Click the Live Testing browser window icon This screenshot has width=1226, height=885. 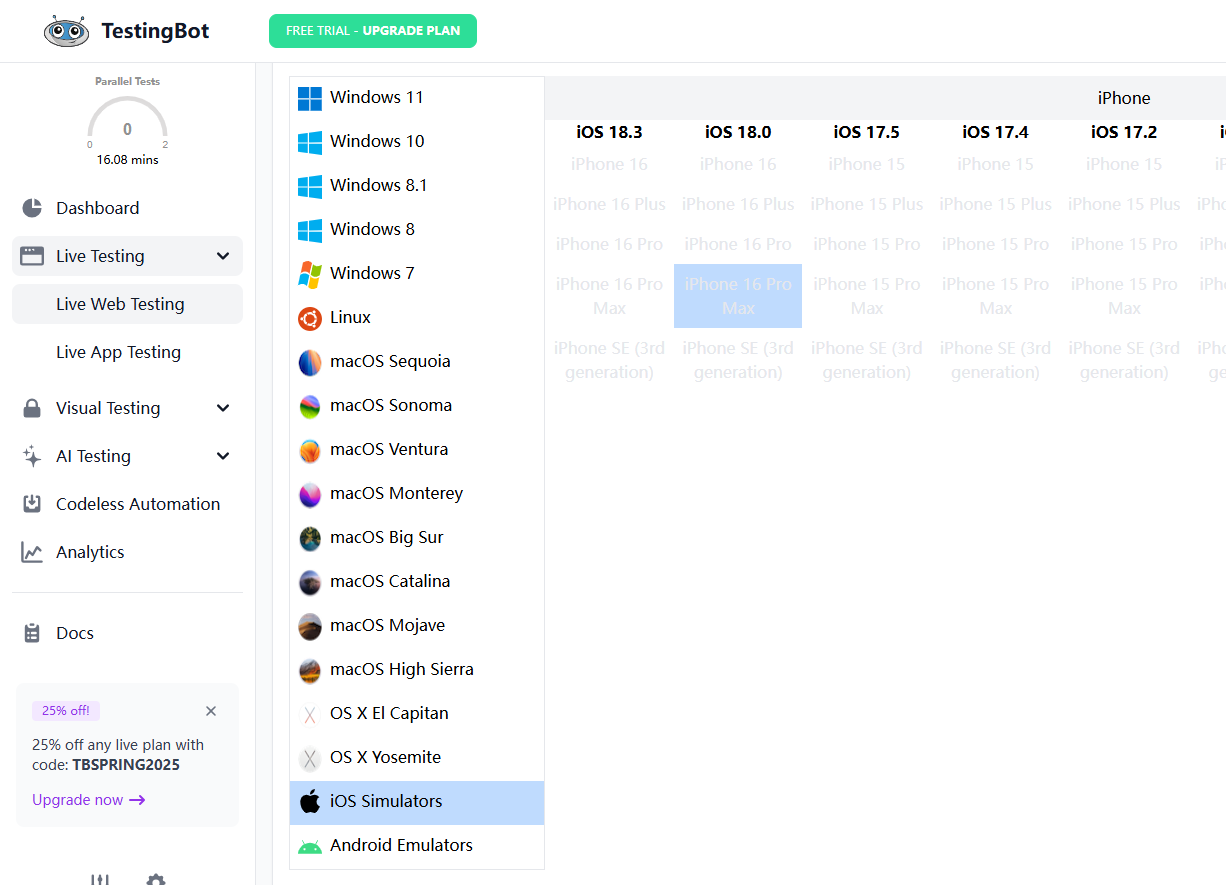(x=32, y=256)
